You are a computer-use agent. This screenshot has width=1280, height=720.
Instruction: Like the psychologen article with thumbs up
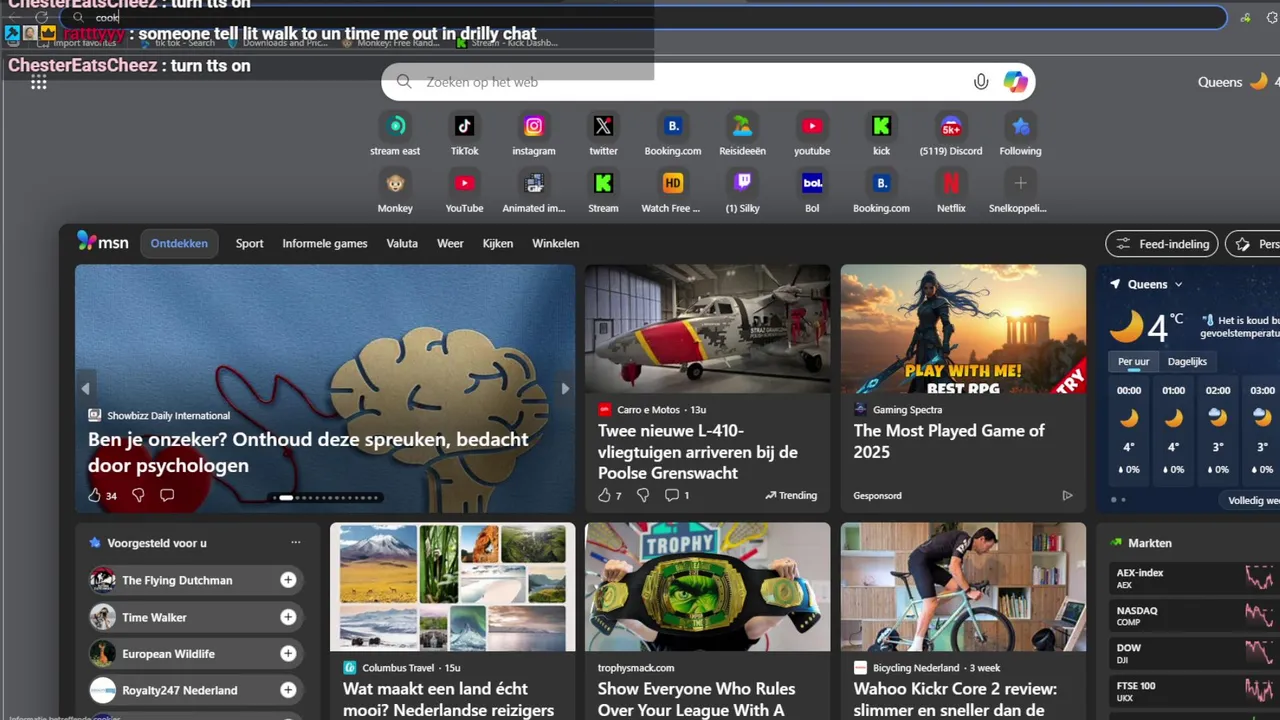point(94,495)
